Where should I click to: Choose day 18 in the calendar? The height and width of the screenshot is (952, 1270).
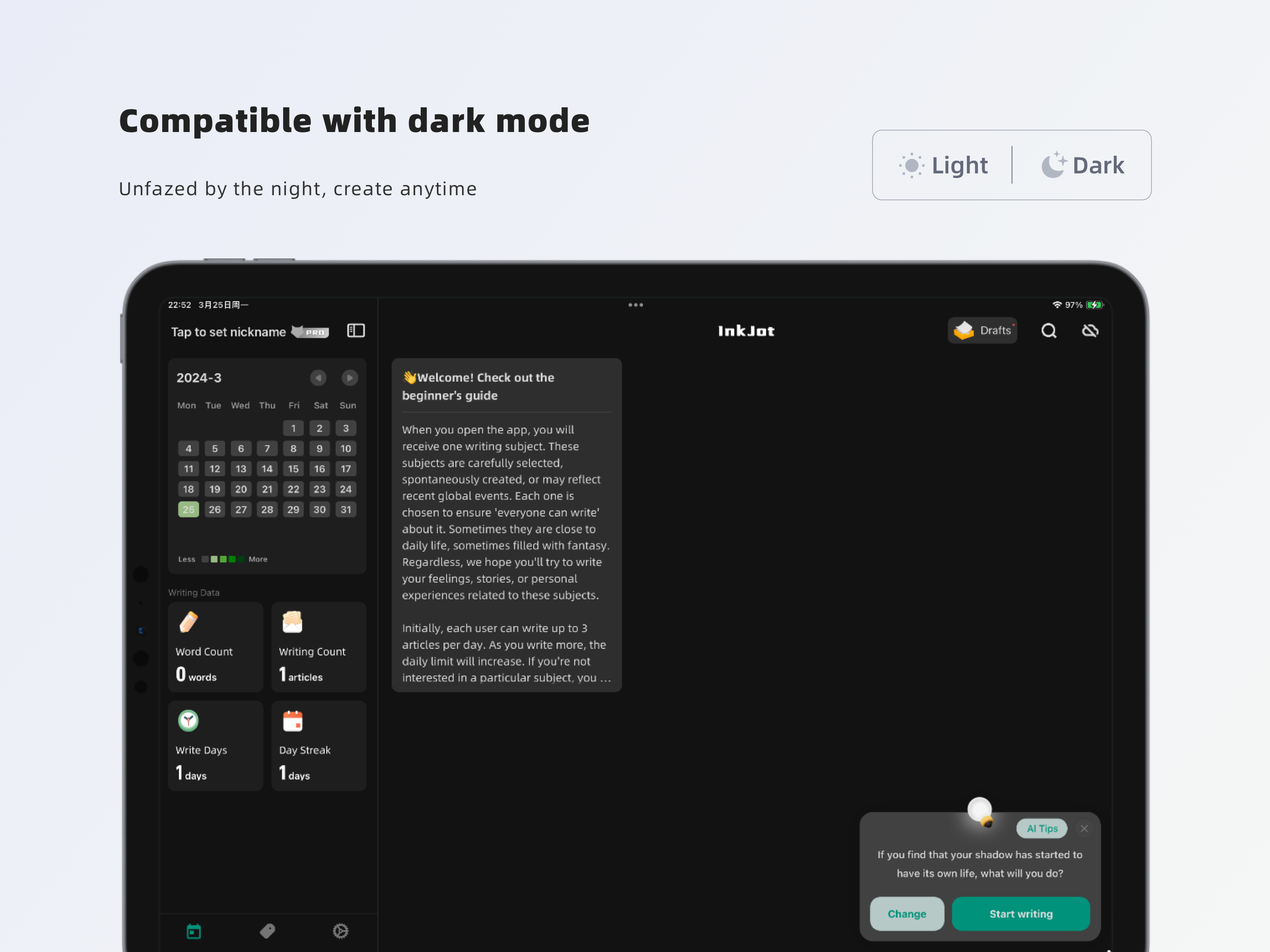[188, 489]
